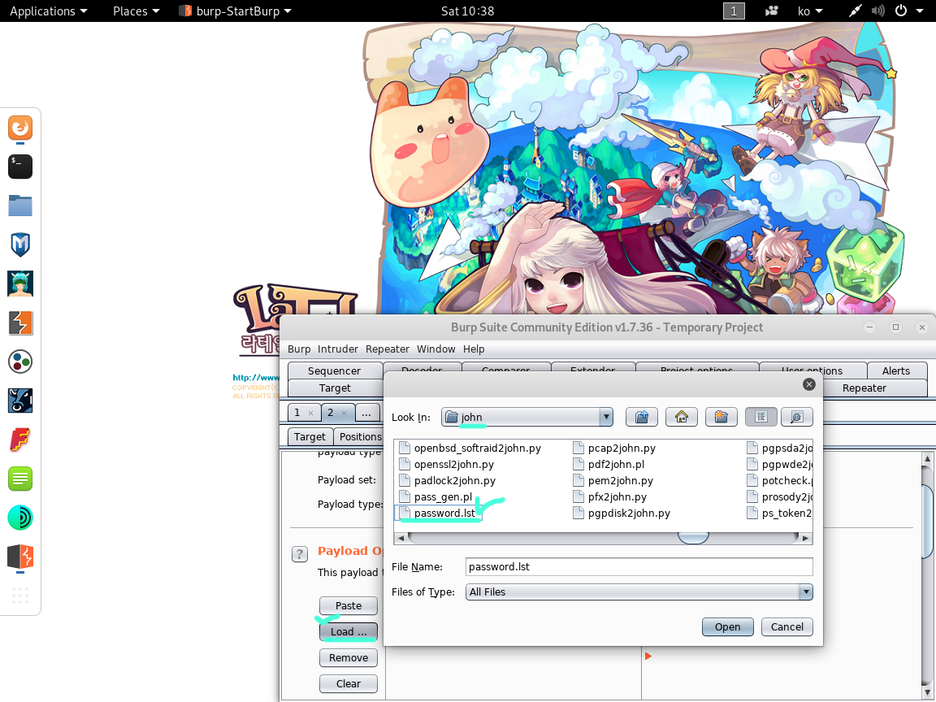Screen dimensions: 936x702
Task: Switch to Repeater tab on right
Action: coord(864,388)
